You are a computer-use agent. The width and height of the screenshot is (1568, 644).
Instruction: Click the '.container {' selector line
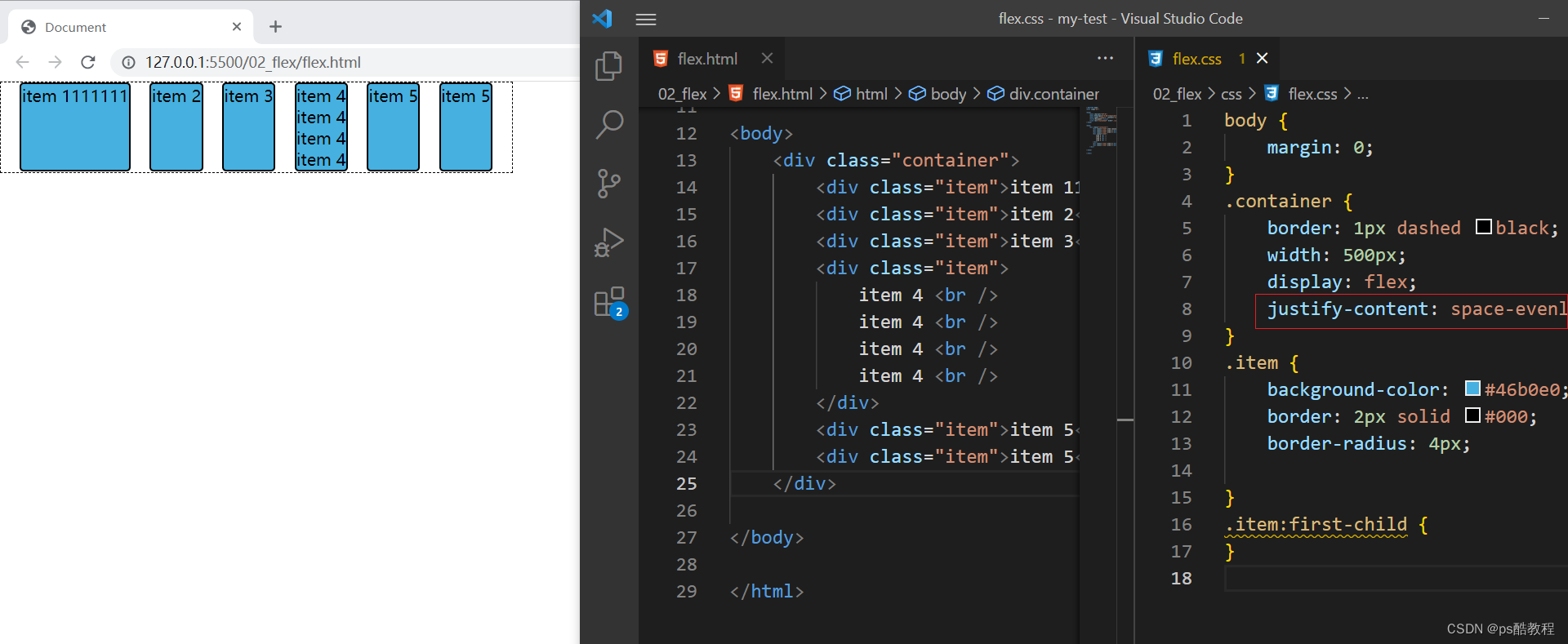coord(1289,201)
